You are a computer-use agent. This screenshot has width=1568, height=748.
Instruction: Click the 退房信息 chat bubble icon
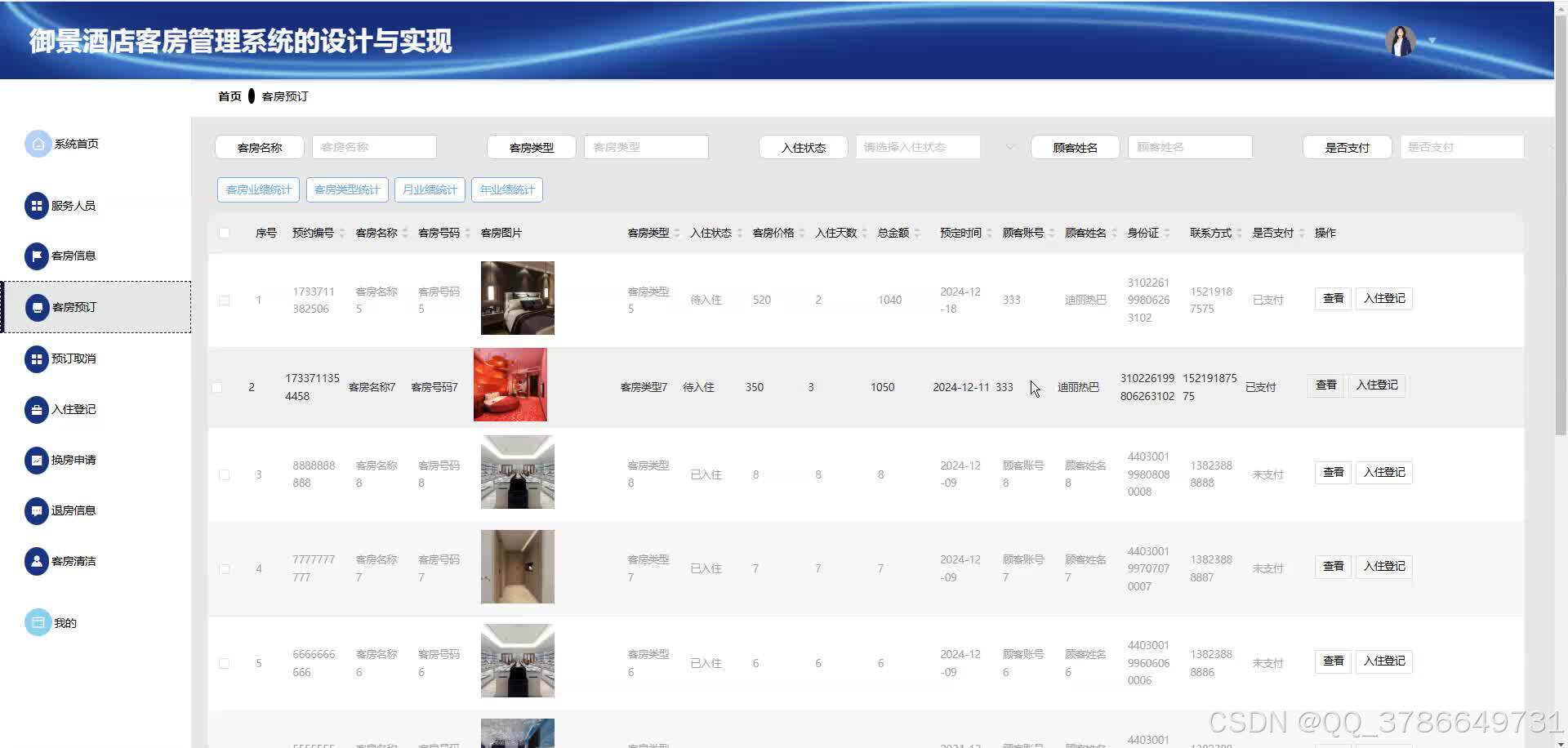(x=37, y=510)
